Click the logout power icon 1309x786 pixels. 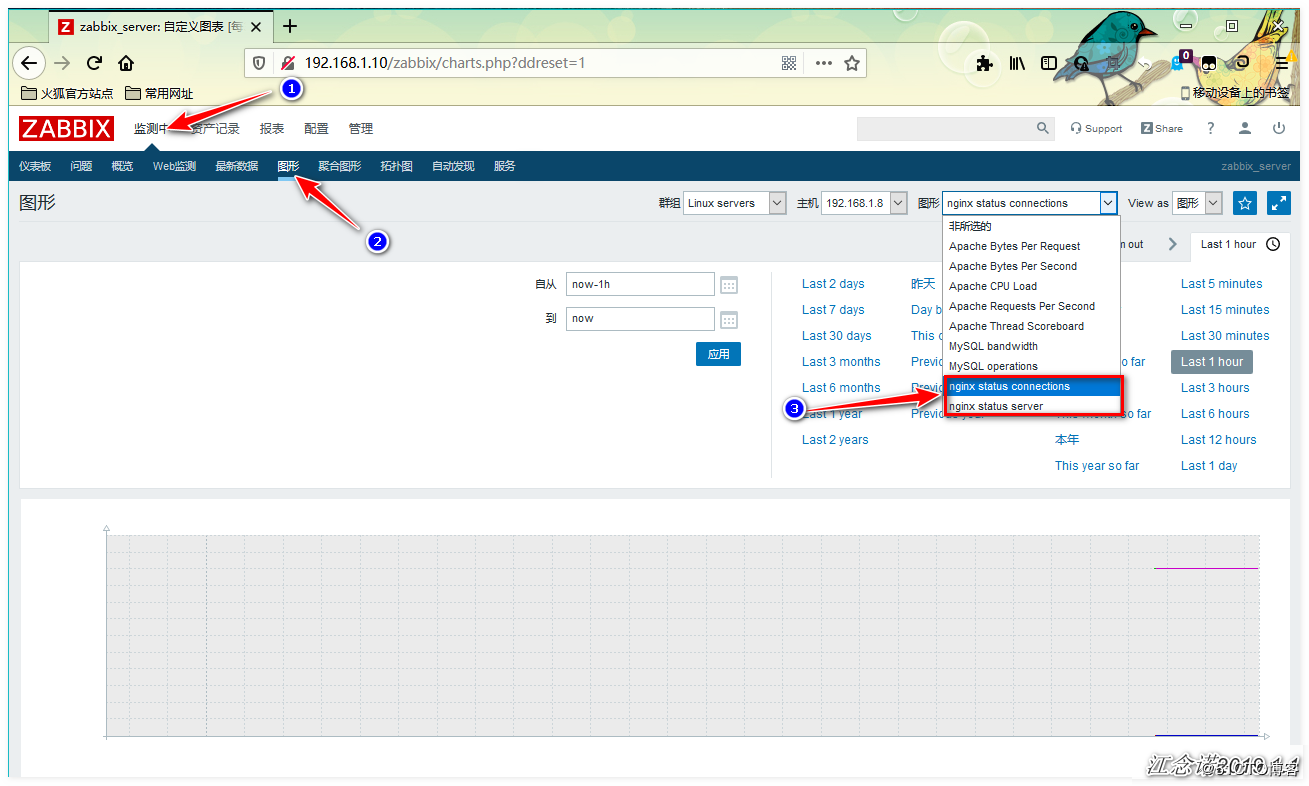1279,128
